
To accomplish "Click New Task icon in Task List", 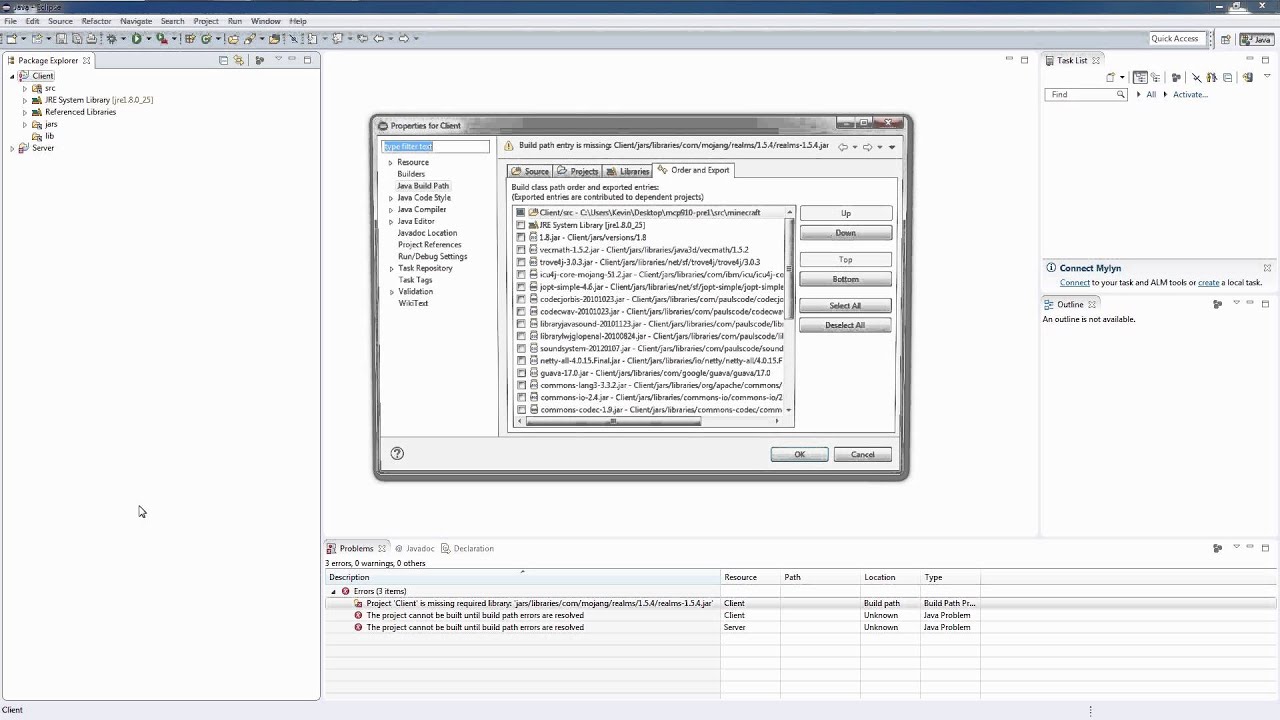I will point(1110,77).
